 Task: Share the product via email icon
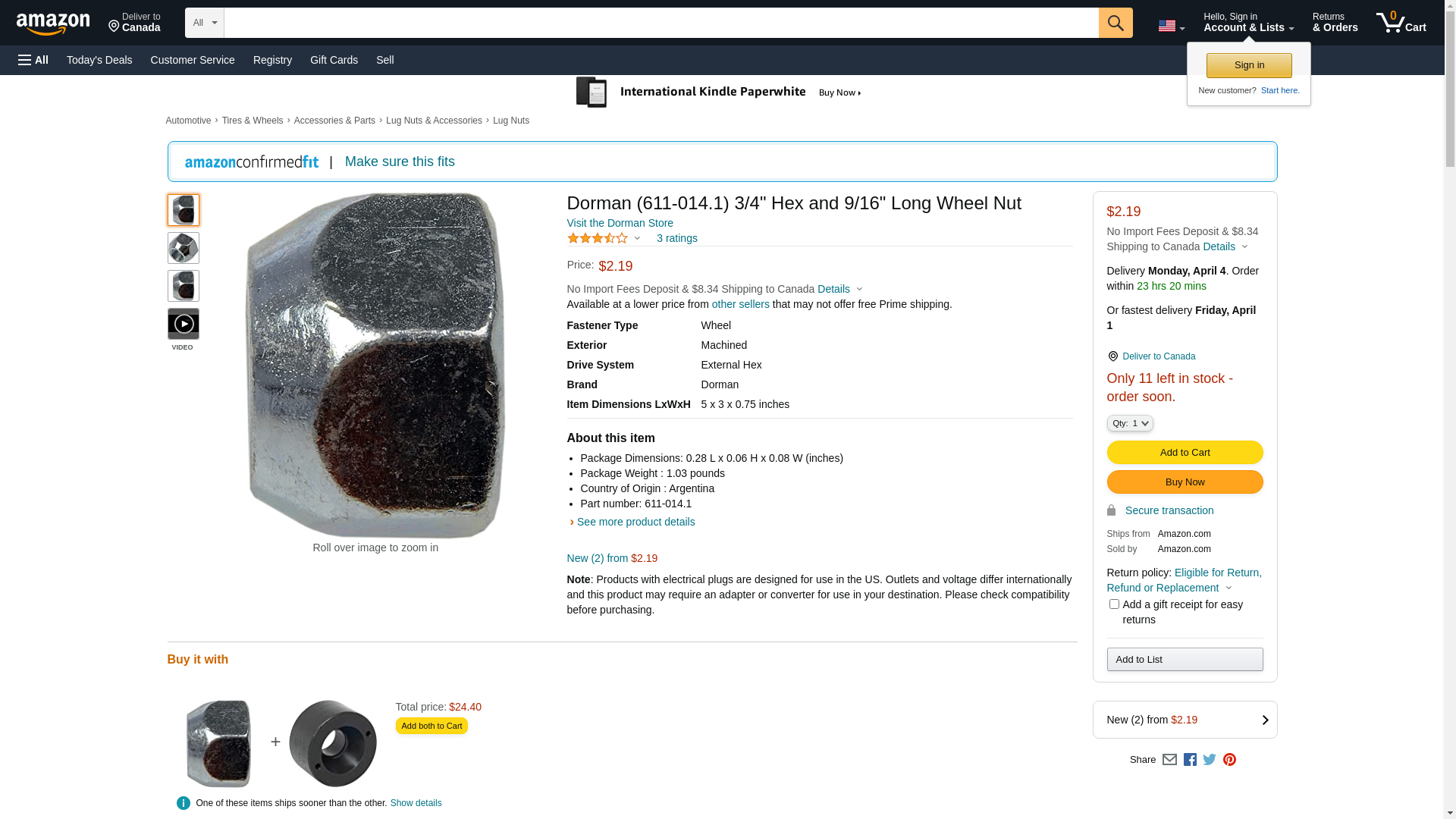1169,759
